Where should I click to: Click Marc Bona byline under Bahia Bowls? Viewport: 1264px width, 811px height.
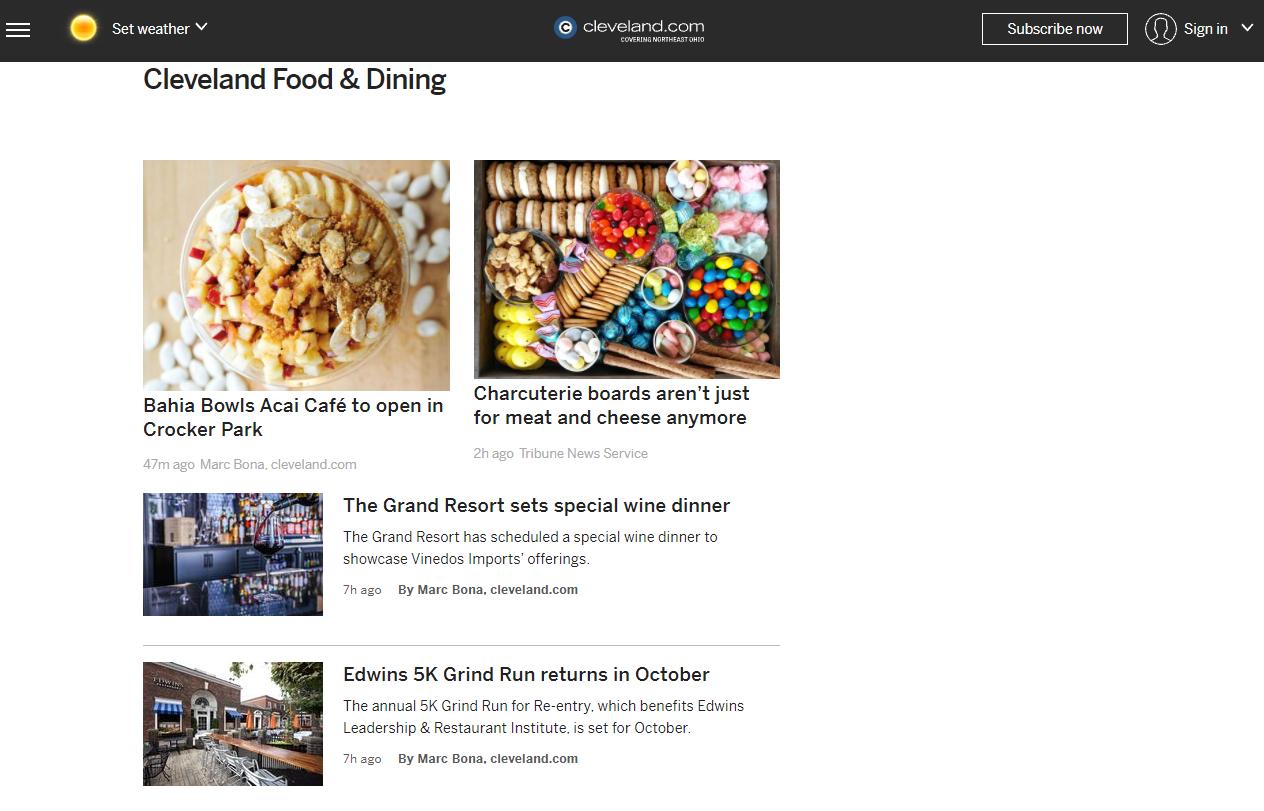(278, 464)
